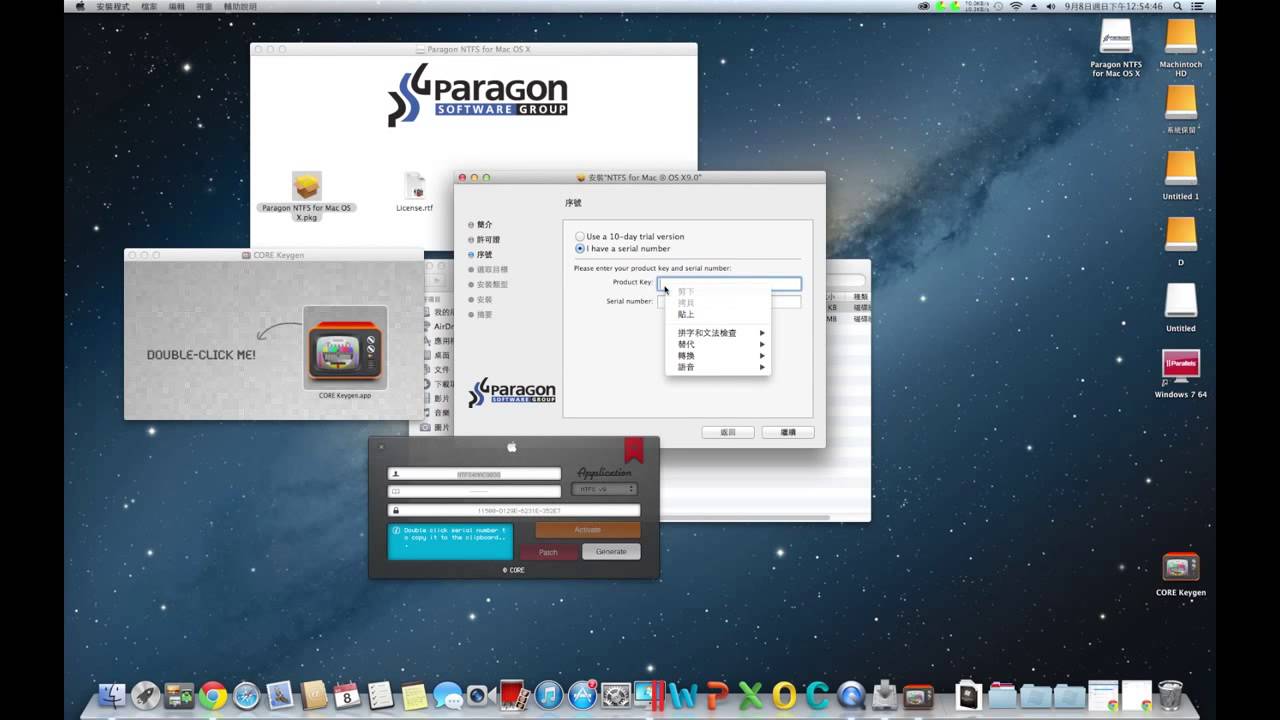Screen dimensions: 1280x720
Task: Open the NTFS v9 application dropdown
Action: click(x=604, y=489)
